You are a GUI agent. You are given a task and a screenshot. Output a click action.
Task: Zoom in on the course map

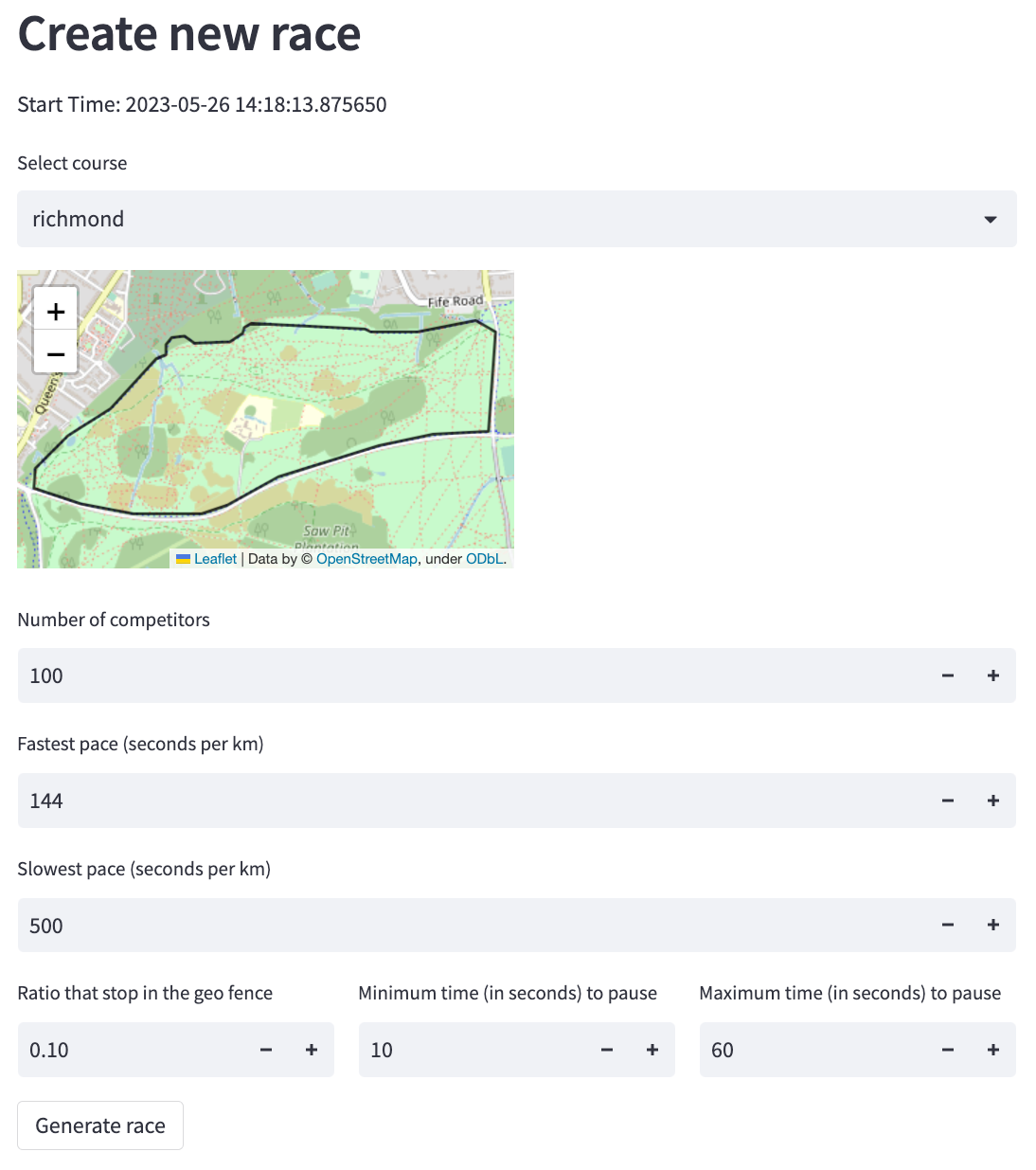tap(56, 311)
